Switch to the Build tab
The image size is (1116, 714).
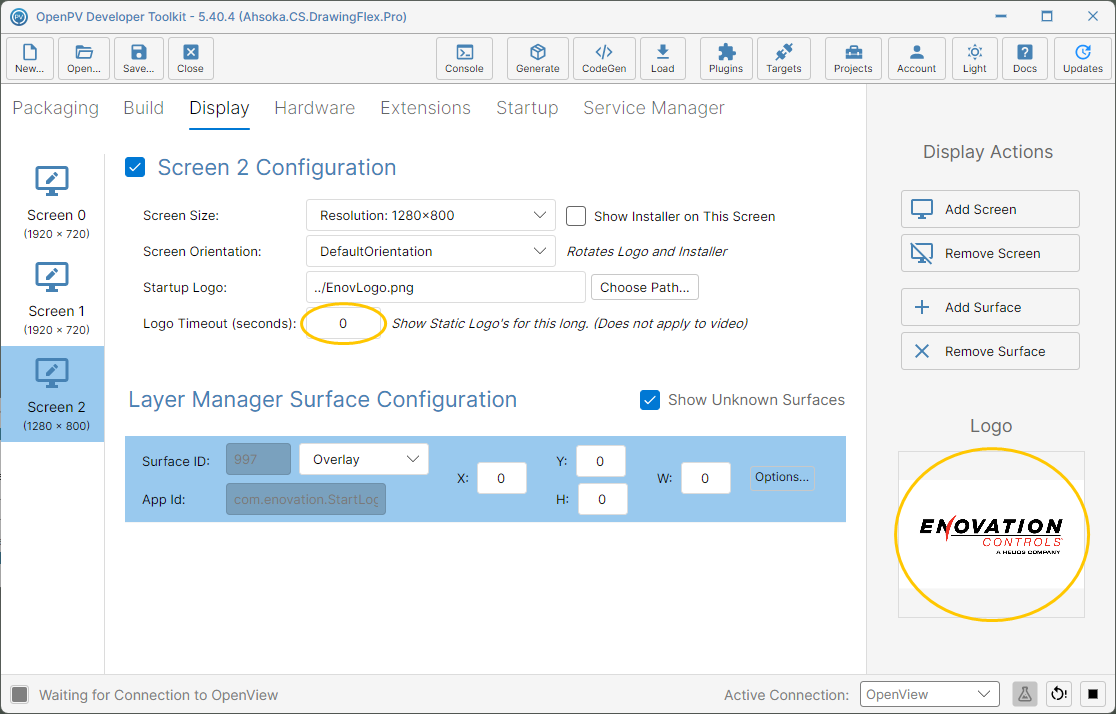pos(144,108)
